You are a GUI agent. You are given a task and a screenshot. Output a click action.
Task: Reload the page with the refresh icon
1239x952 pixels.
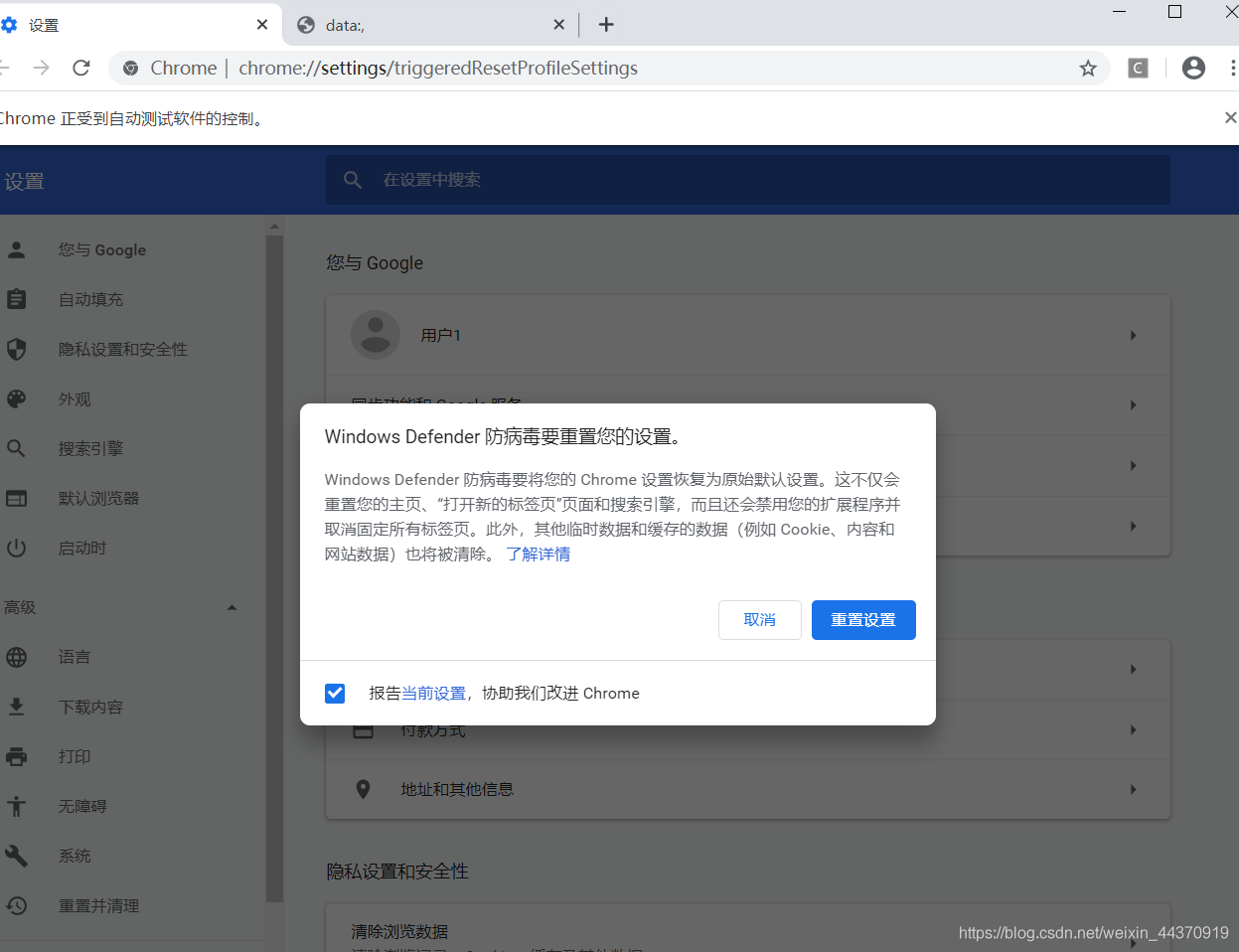click(81, 68)
